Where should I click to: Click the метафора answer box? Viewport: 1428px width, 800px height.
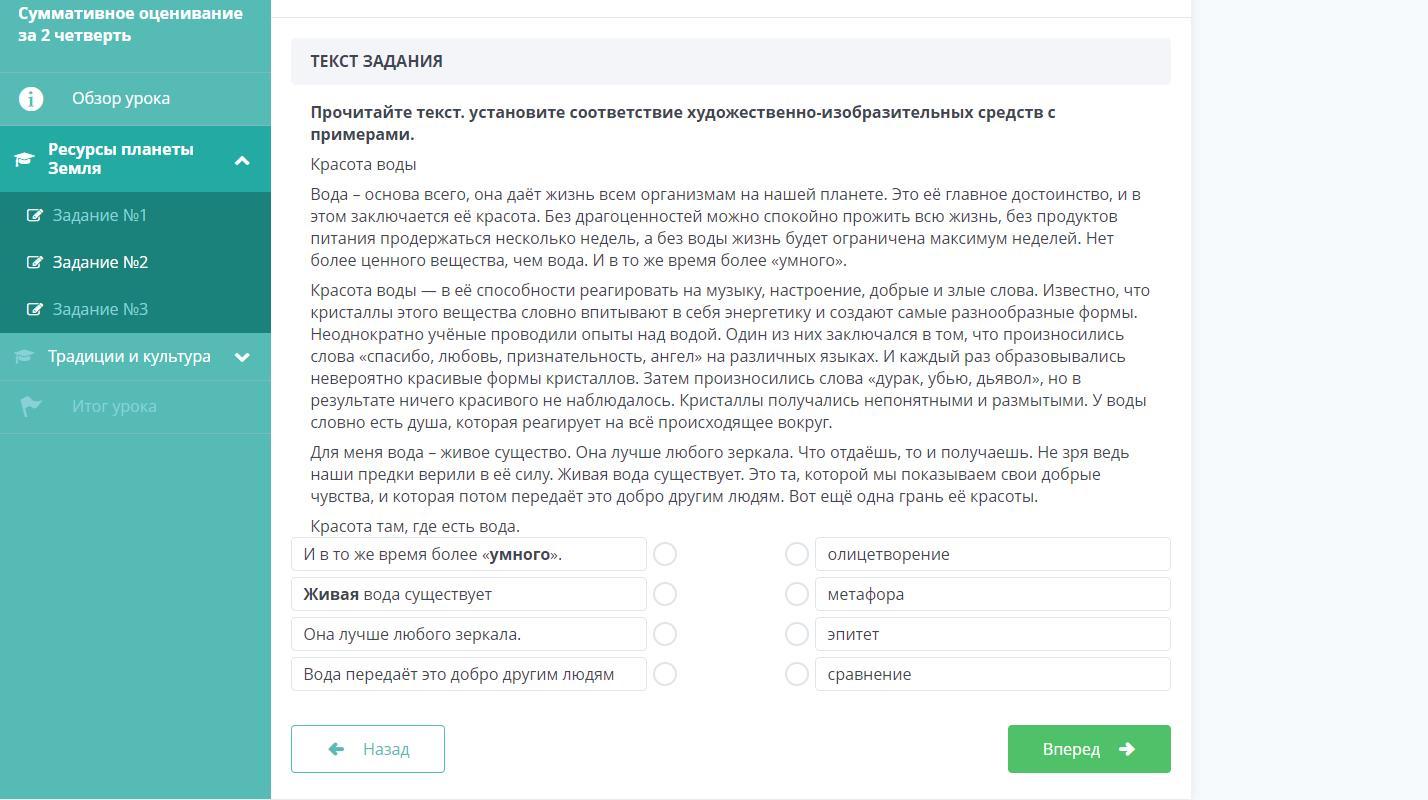(992, 594)
